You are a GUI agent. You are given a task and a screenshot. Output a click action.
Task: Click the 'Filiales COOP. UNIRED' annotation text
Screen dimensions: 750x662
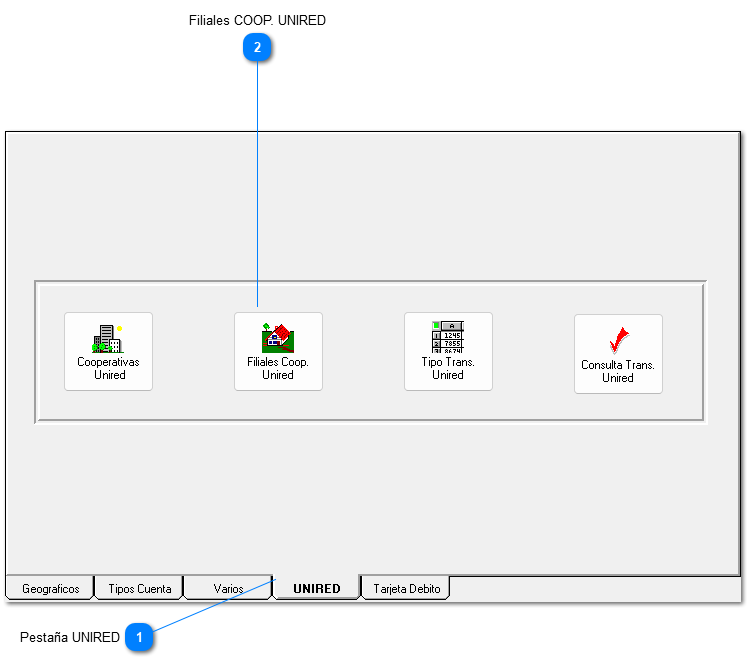coord(257,20)
